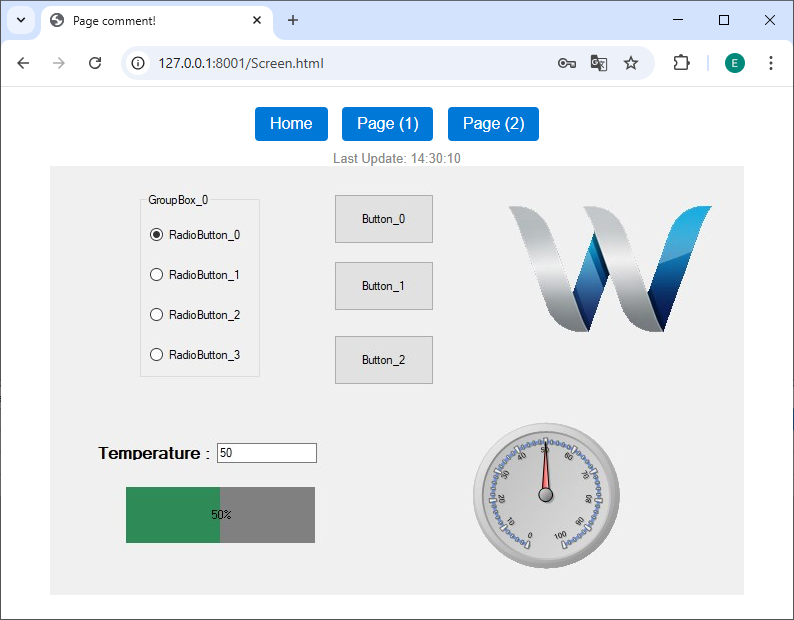The width and height of the screenshot is (794, 620).
Task: Choose RadioButton_3 in GroupBox_0
Action: 156,355
